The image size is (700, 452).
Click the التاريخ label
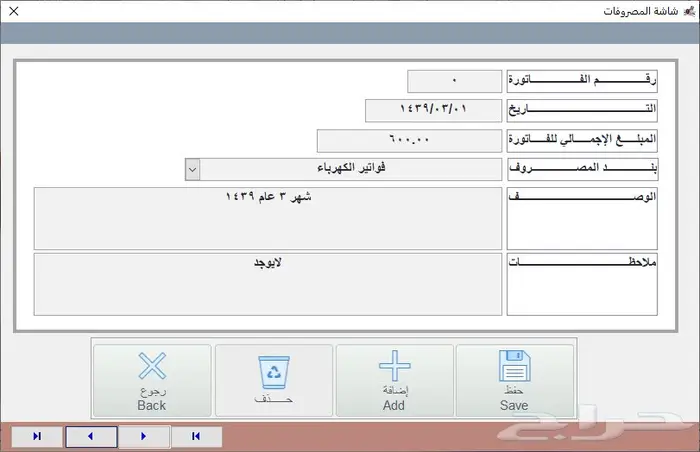point(582,110)
